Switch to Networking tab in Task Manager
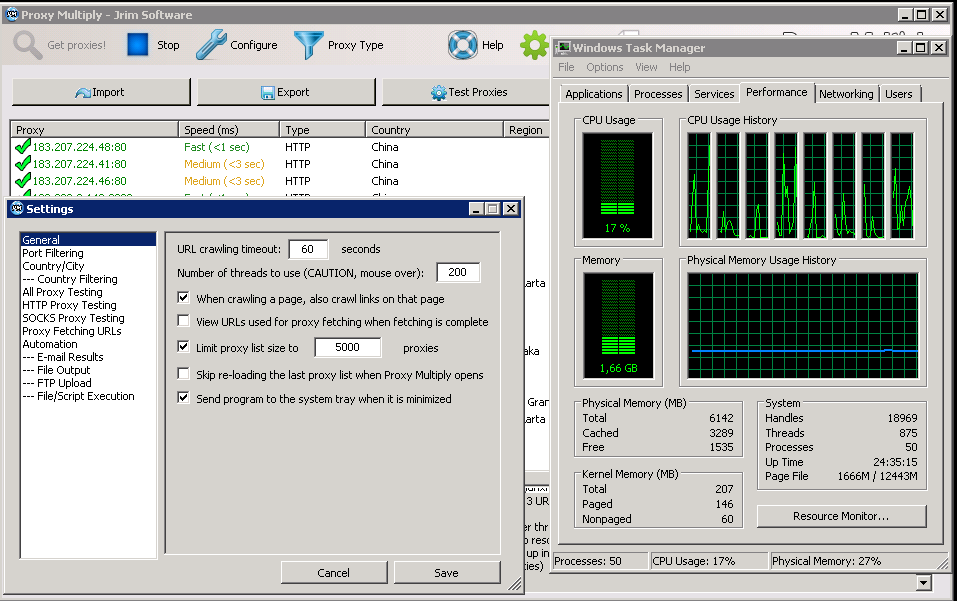 846,94
